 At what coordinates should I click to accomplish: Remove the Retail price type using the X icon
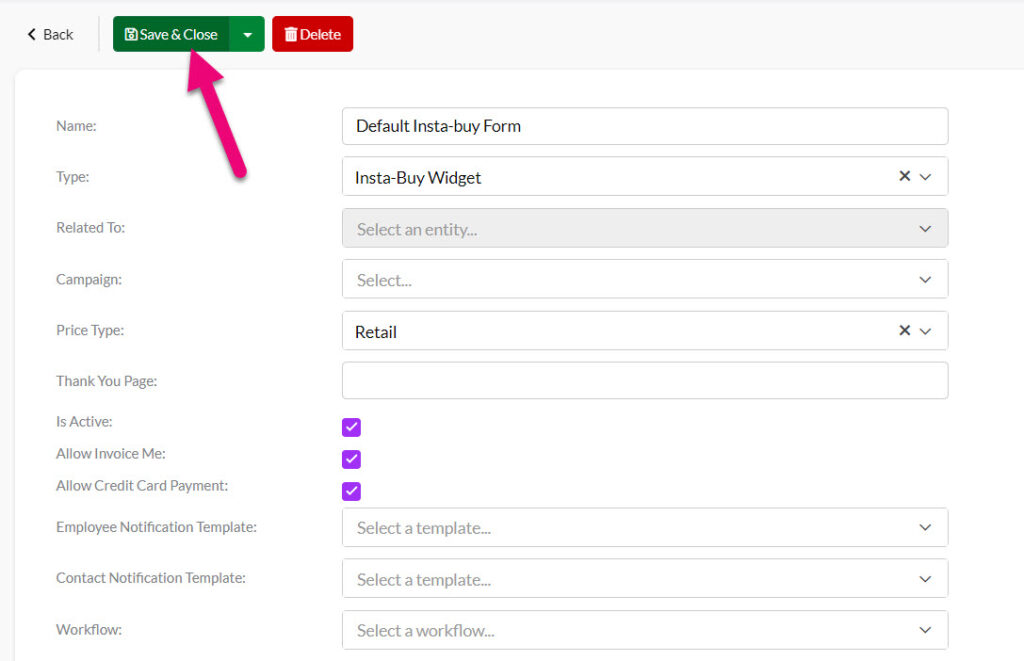coord(905,330)
